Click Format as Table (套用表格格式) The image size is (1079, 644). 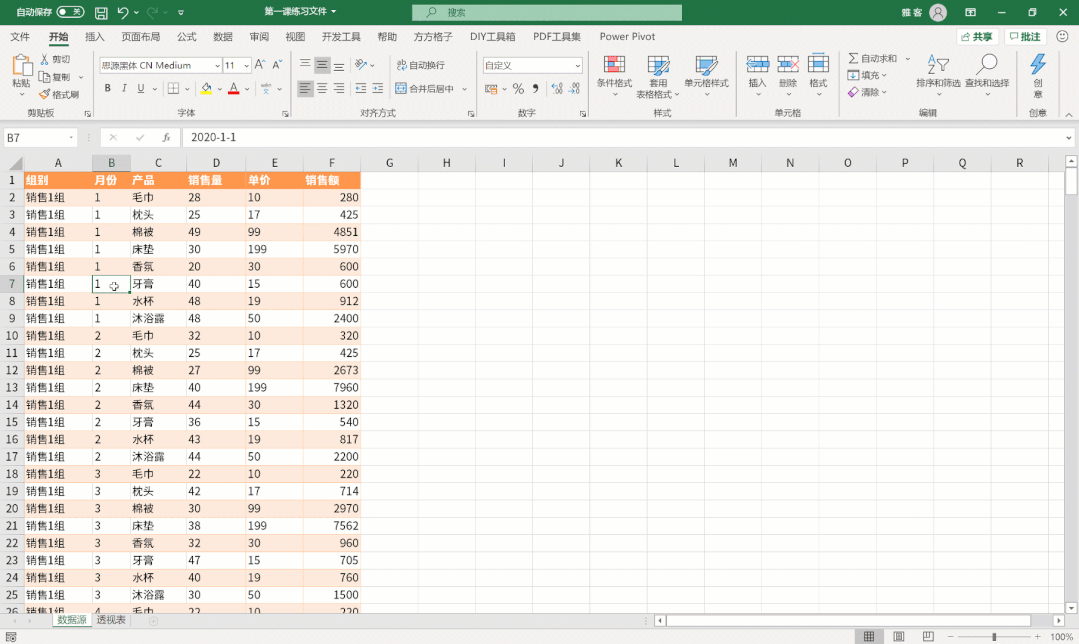658,76
